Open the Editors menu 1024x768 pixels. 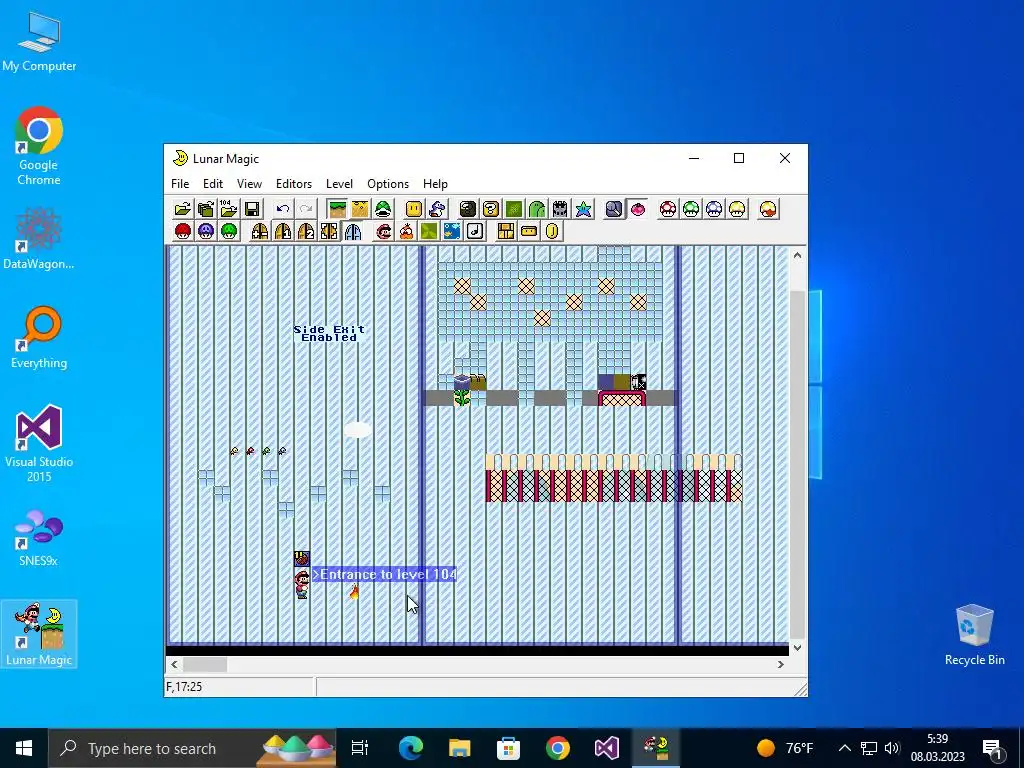[294, 184]
